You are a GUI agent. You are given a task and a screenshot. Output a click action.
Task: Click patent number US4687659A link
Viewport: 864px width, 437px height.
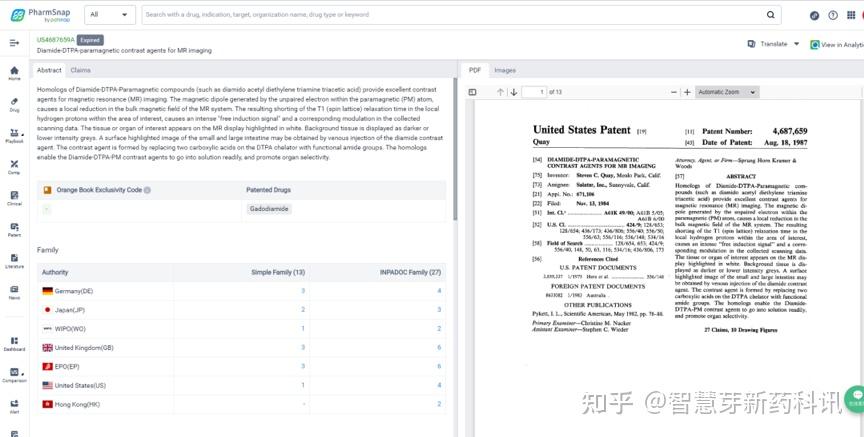(55, 40)
